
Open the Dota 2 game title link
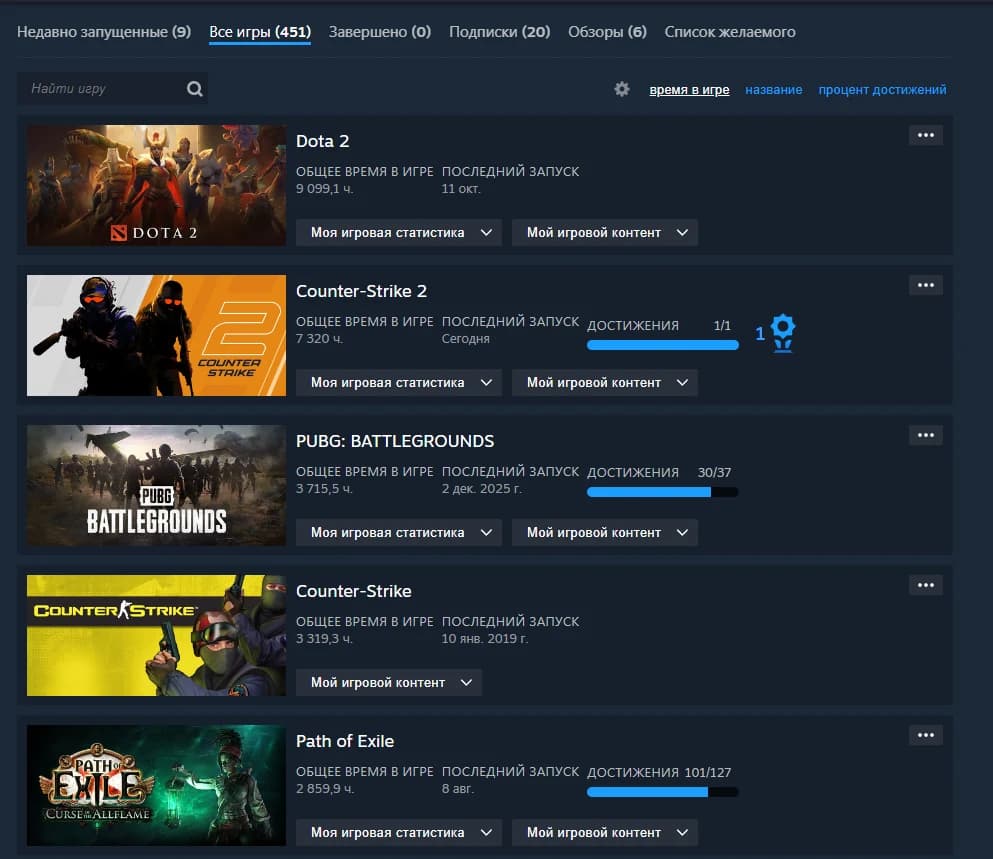[x=322, y=141]
